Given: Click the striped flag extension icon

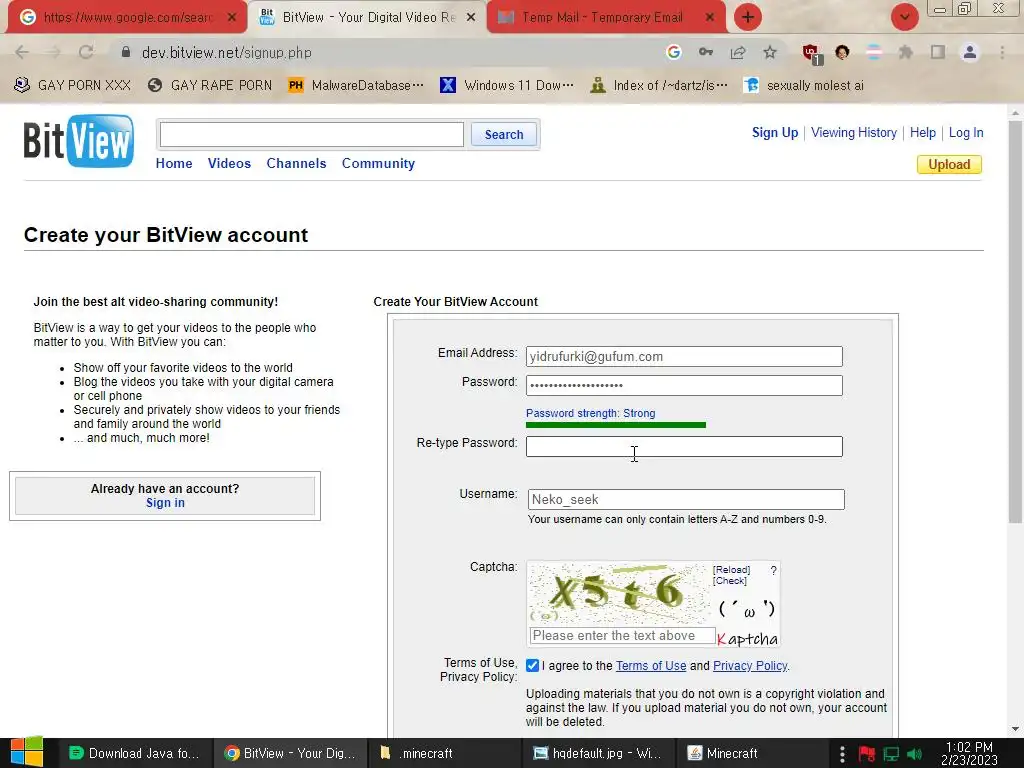Looking at the screenshot, I should [874, 52].
